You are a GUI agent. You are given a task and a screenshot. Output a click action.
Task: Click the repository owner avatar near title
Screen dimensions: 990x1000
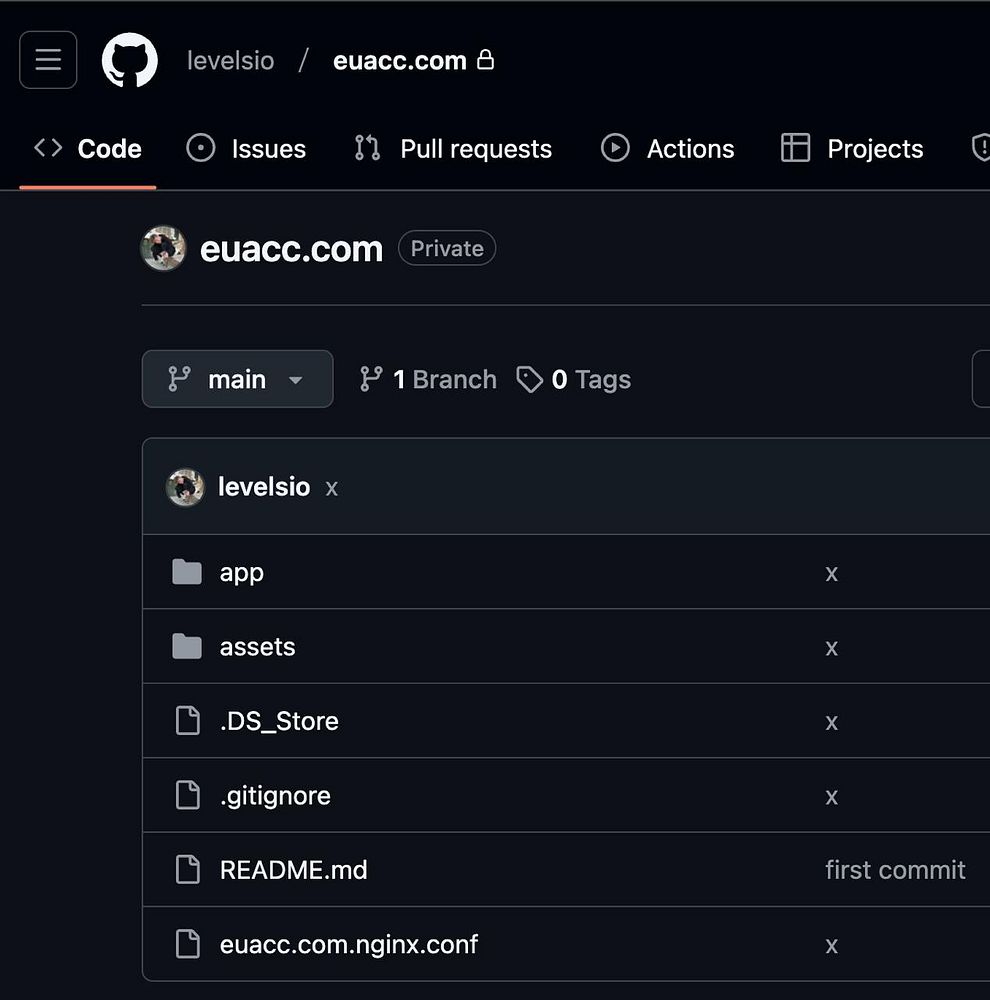[163, 249]
